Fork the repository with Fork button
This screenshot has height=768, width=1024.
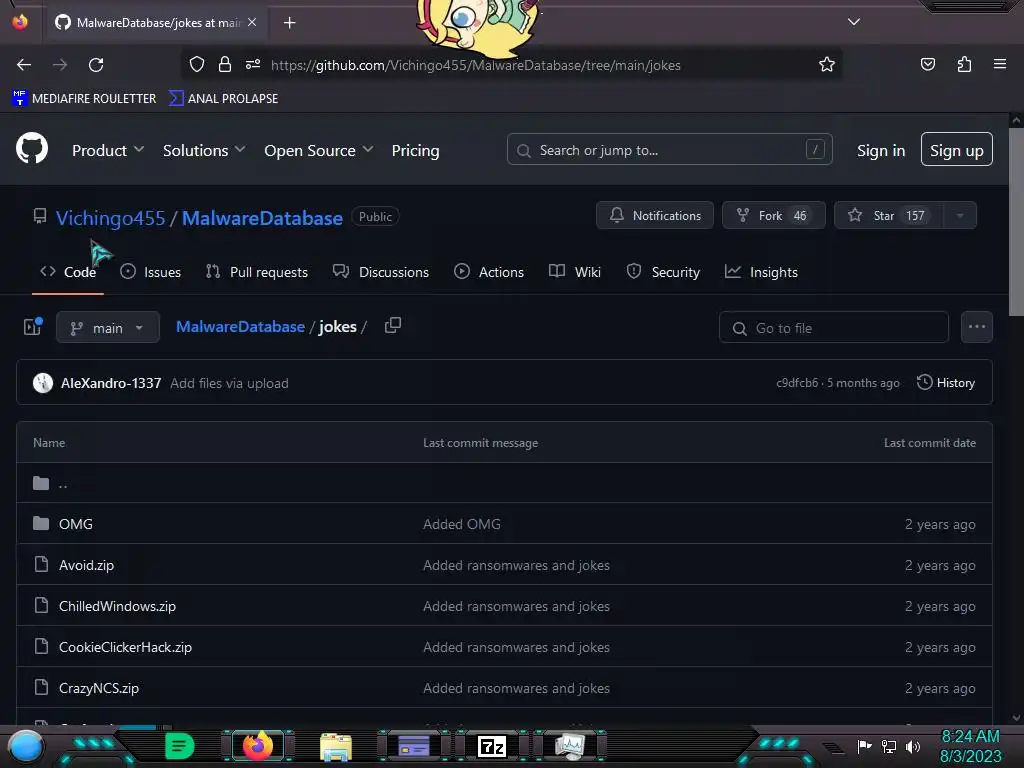tap(773, 216)
